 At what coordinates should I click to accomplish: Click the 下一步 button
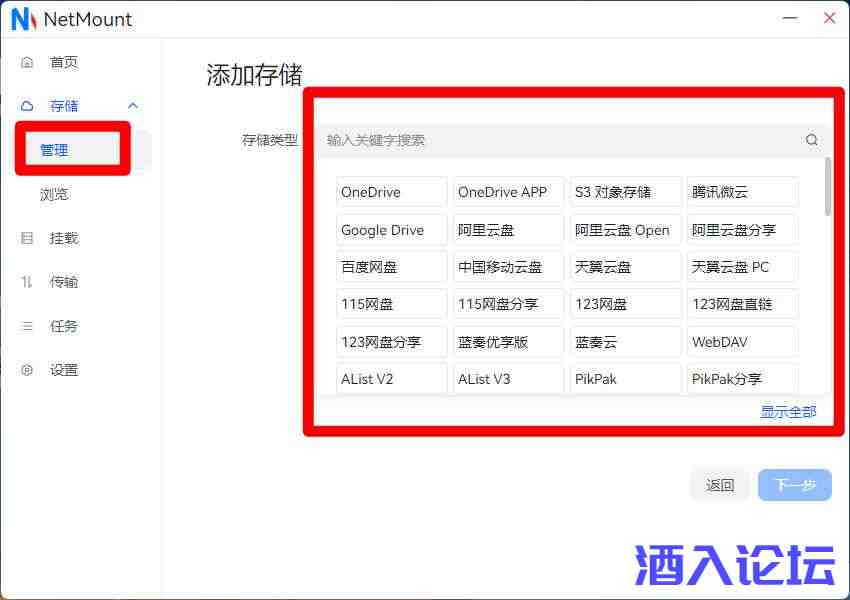point(795,485)
